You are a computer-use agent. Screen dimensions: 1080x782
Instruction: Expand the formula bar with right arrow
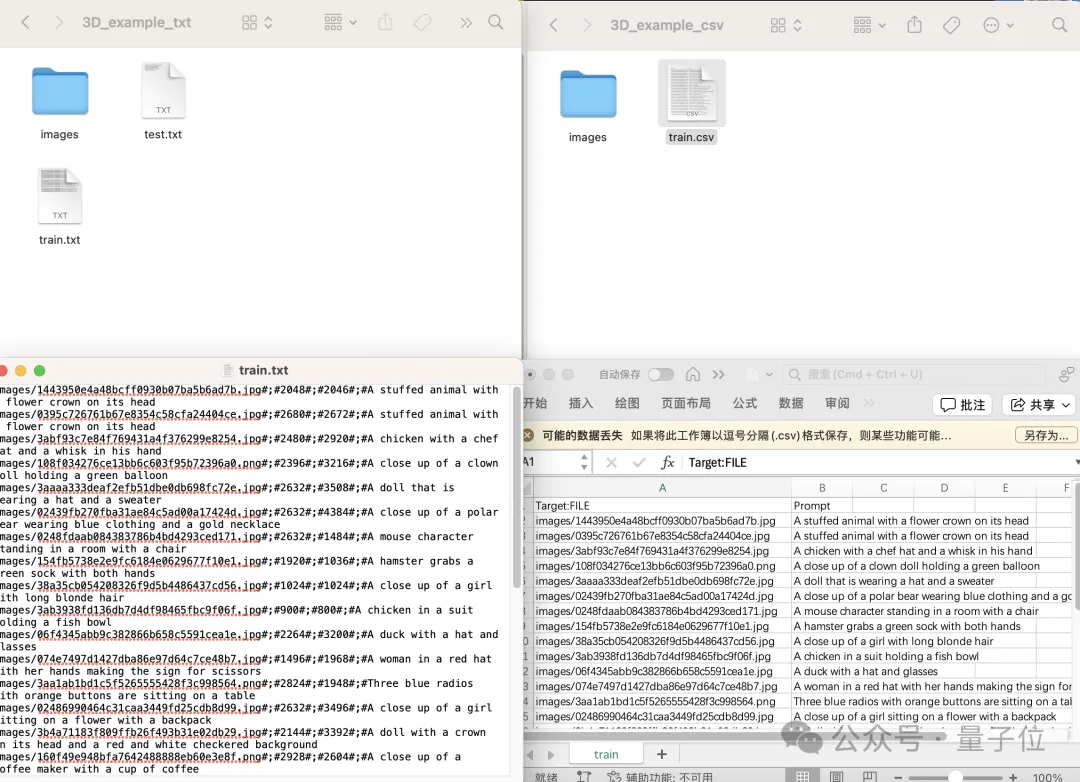click(x=1076, y=463)
